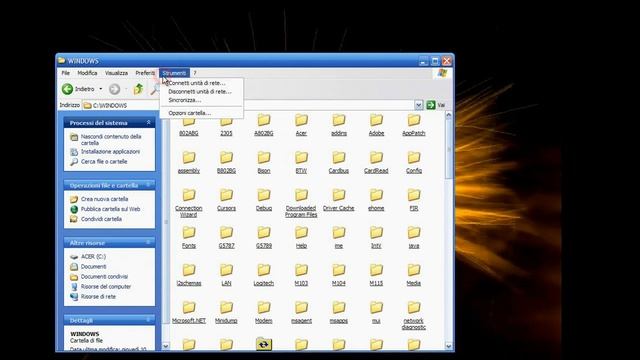
Task: Click Crea nuova cartella link
Action: (104, 199)
